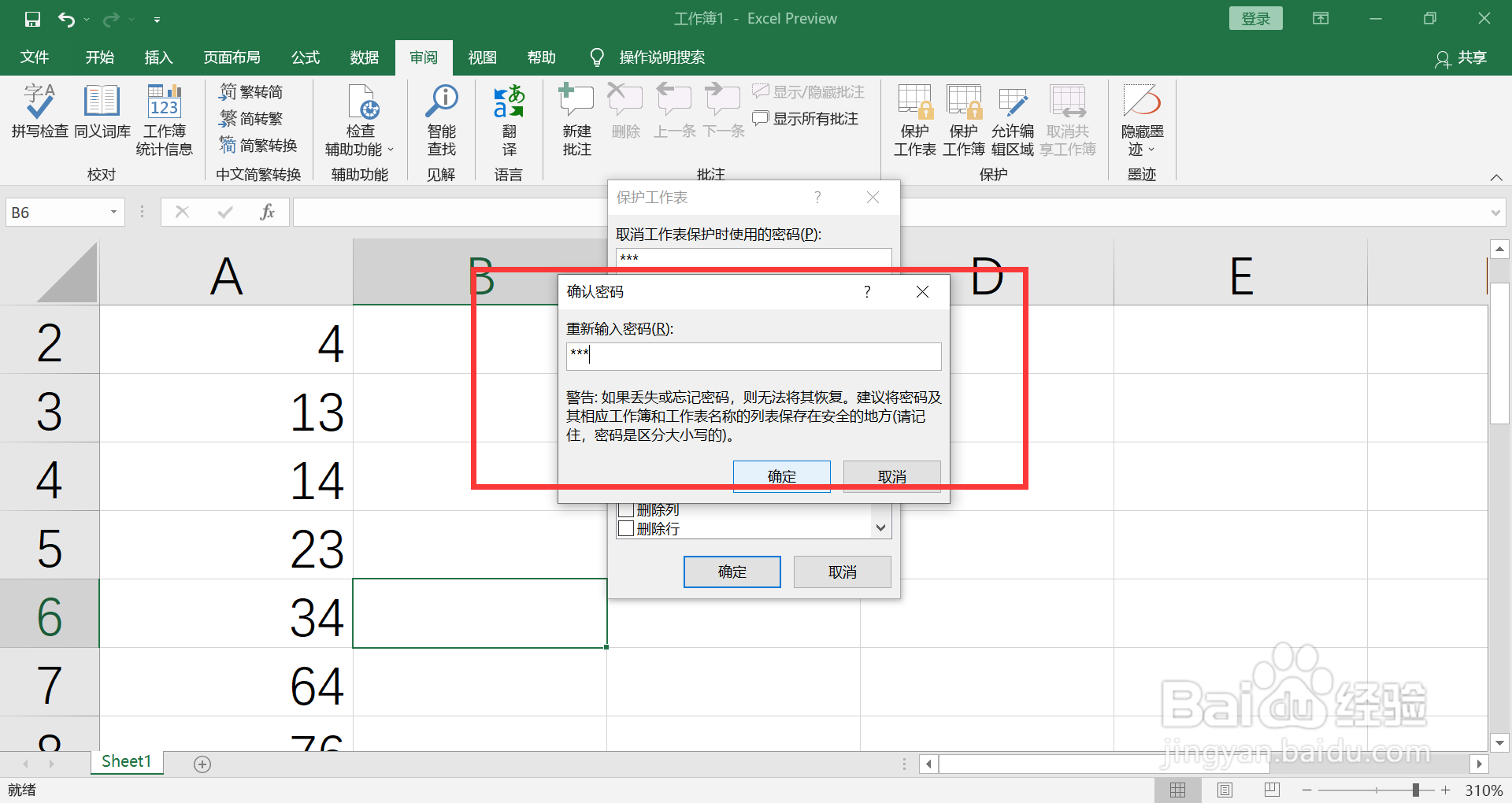The image size is (1512, 803).
Task: Click OK in Protect Sheet dialog
Action: coord(732,572)
